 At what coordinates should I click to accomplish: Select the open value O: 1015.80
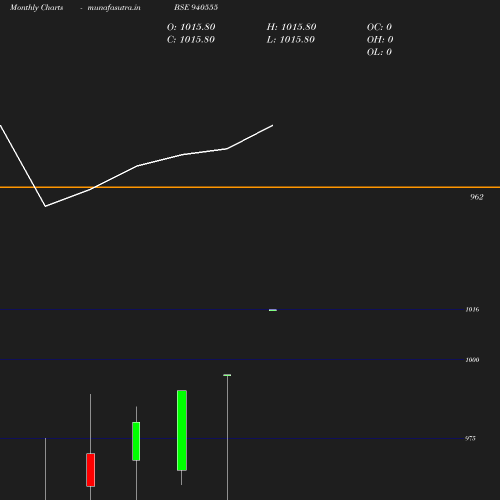click(x=191, y=27)
